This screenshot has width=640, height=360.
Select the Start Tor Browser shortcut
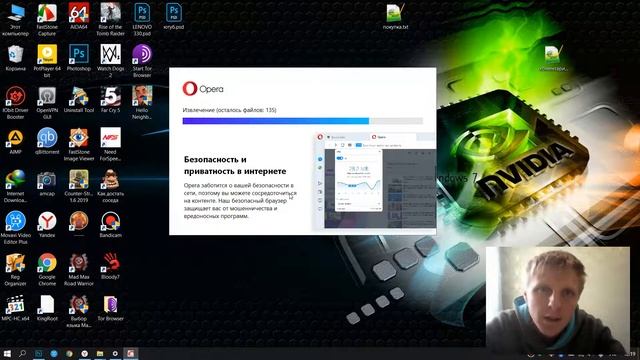click(x=142, y=61)
